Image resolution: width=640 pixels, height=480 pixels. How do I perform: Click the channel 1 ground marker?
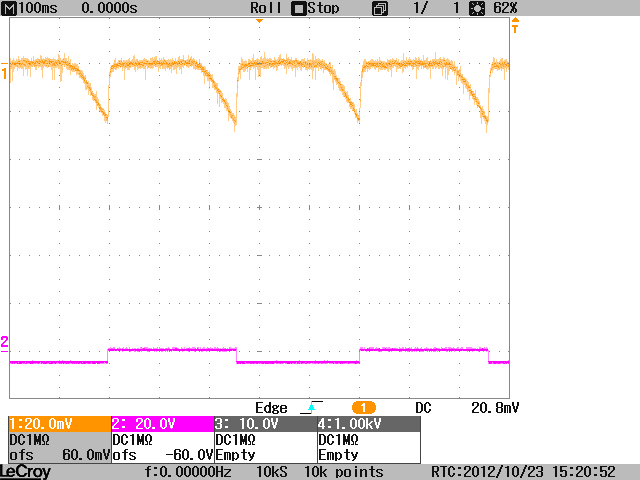4,71
